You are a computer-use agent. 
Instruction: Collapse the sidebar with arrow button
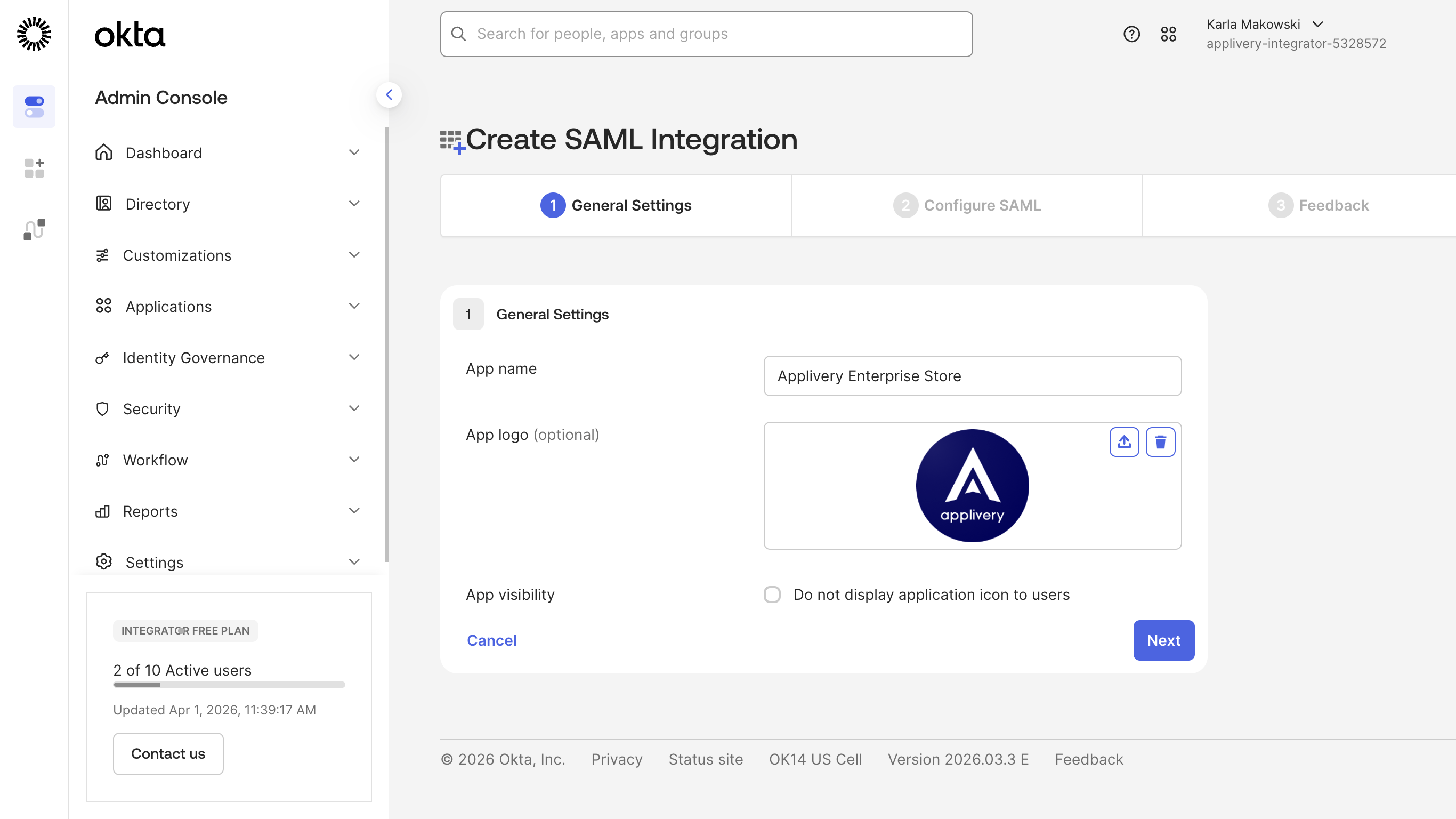coord(389,95)
